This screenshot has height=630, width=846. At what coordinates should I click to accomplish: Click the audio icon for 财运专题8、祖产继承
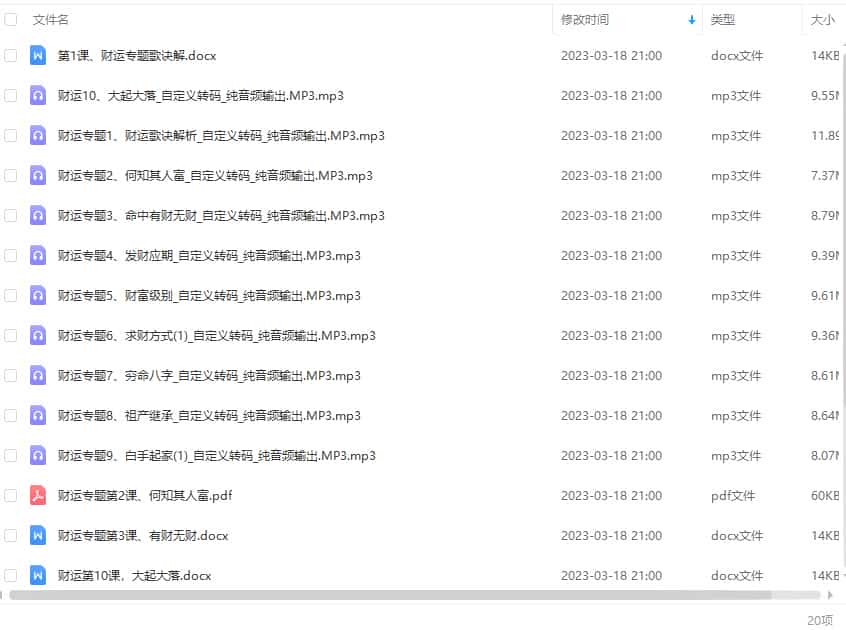[x=38, y=415]
